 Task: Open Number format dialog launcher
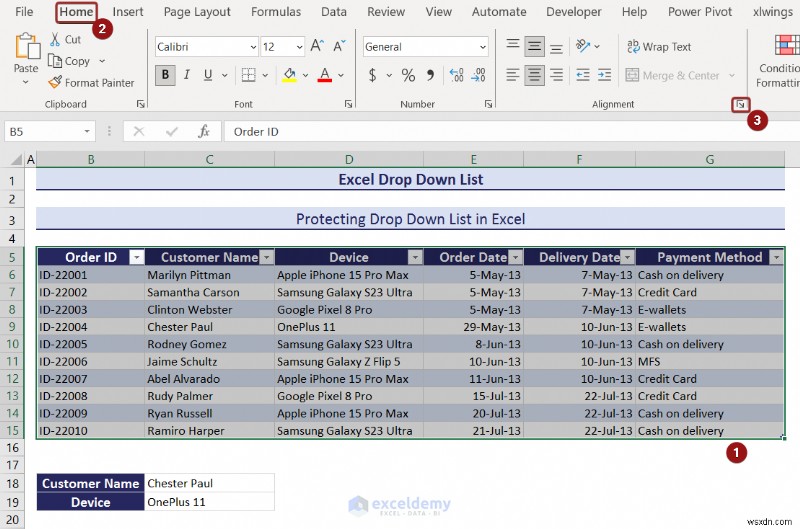coord(488,104)
